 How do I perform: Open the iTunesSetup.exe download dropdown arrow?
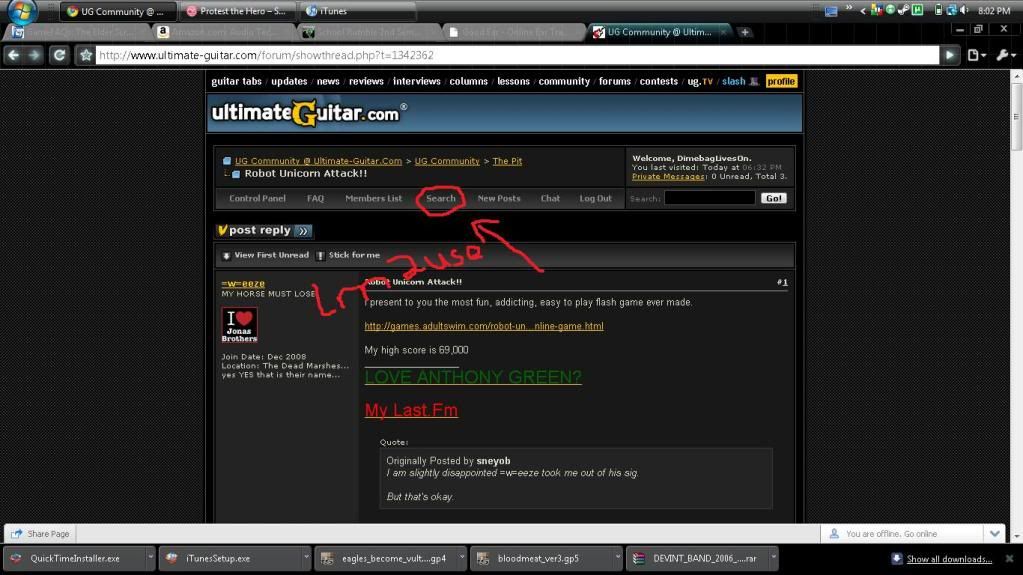coord(306,559)
